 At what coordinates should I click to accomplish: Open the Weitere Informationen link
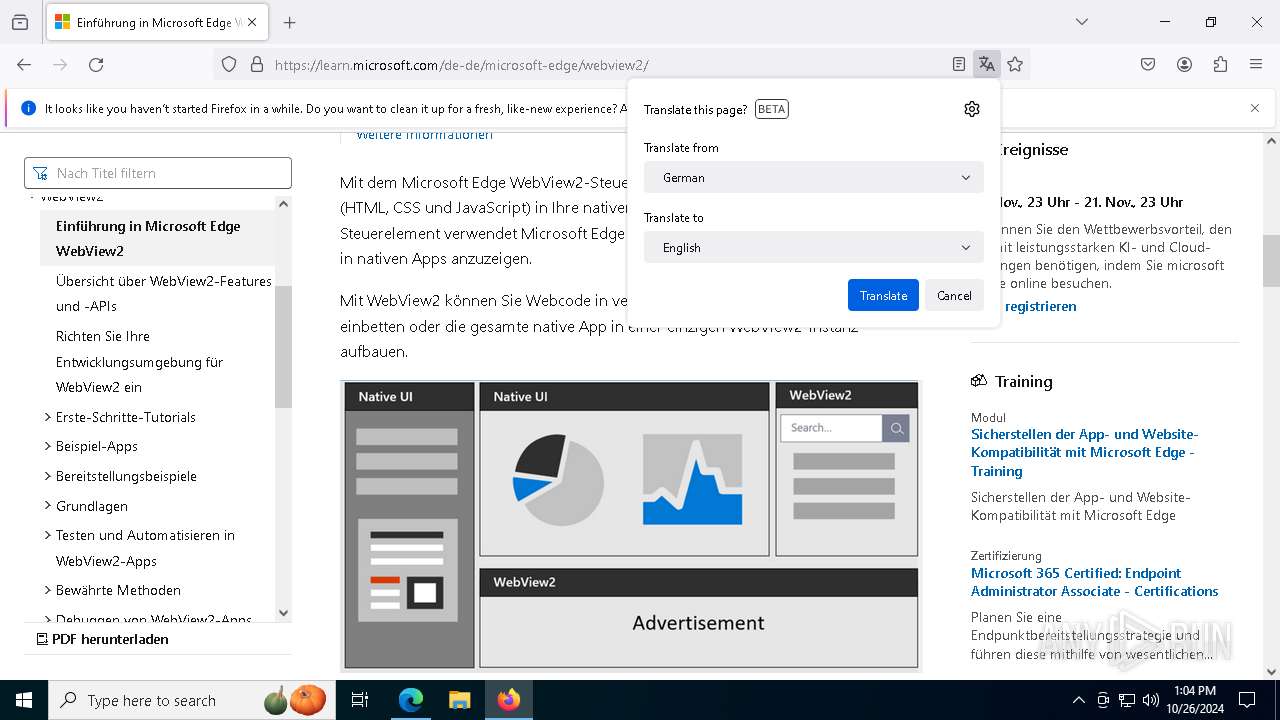424,135
